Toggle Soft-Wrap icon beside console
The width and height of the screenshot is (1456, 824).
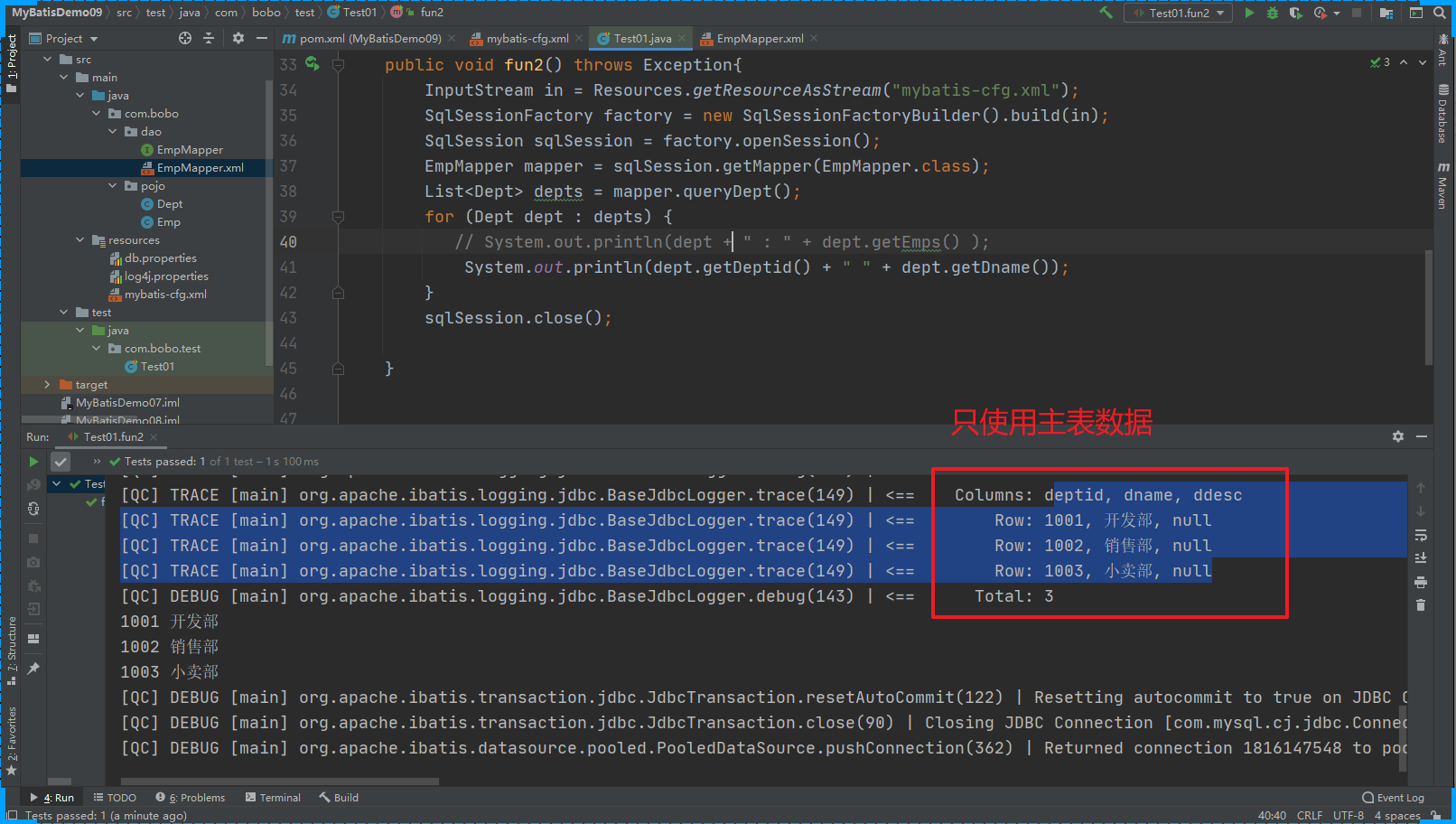point(1421,535)
